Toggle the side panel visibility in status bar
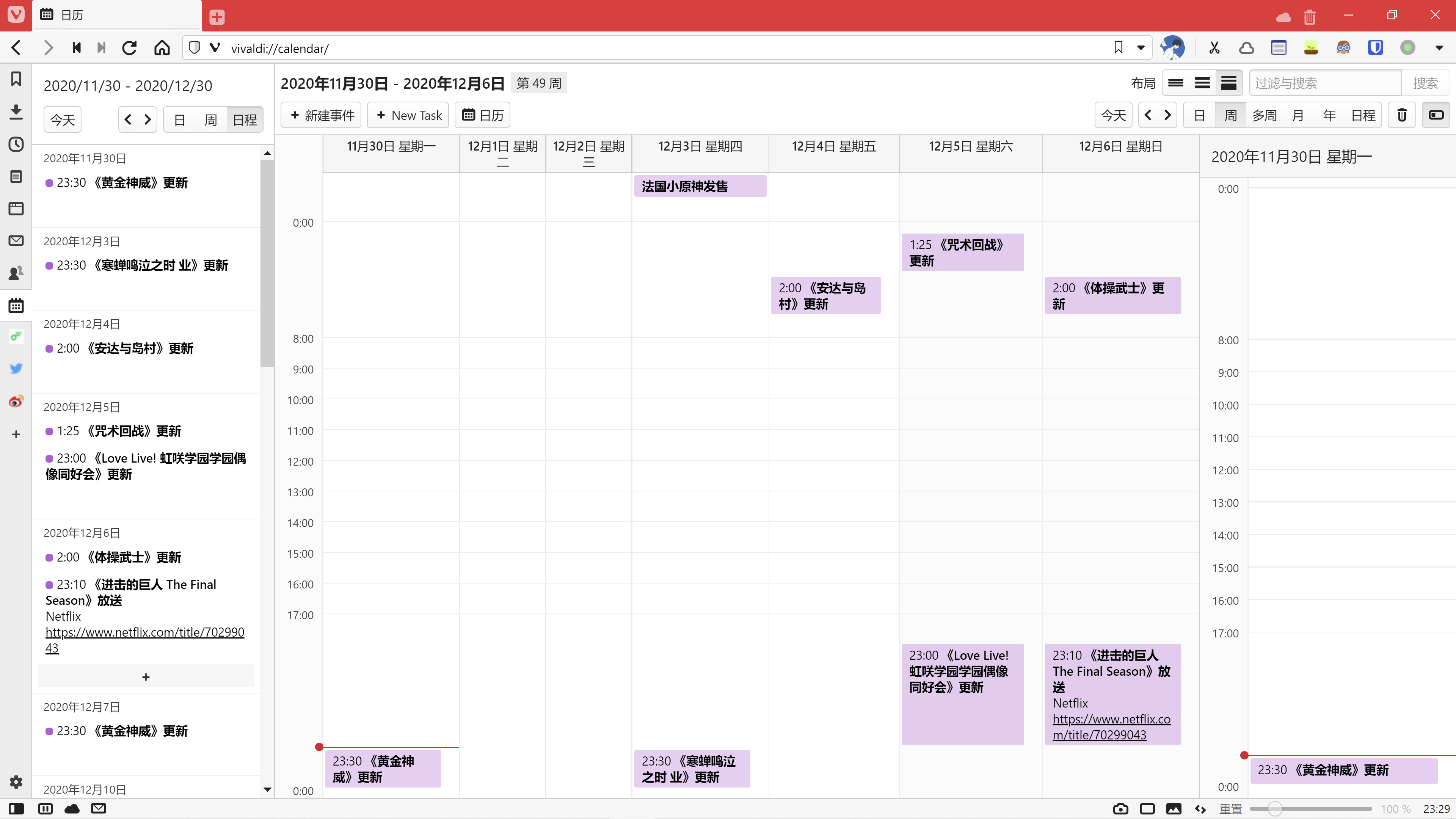 (x=16, y=809)
